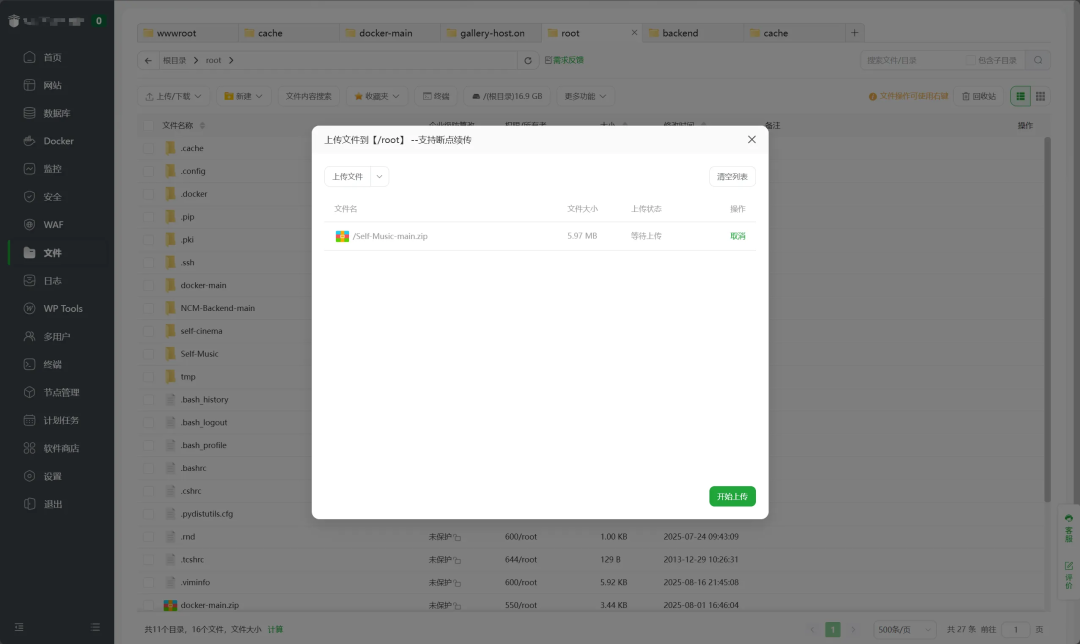Open the 500条/页 page size dropdown
1080x644 pixels.
tap(904, 630)
